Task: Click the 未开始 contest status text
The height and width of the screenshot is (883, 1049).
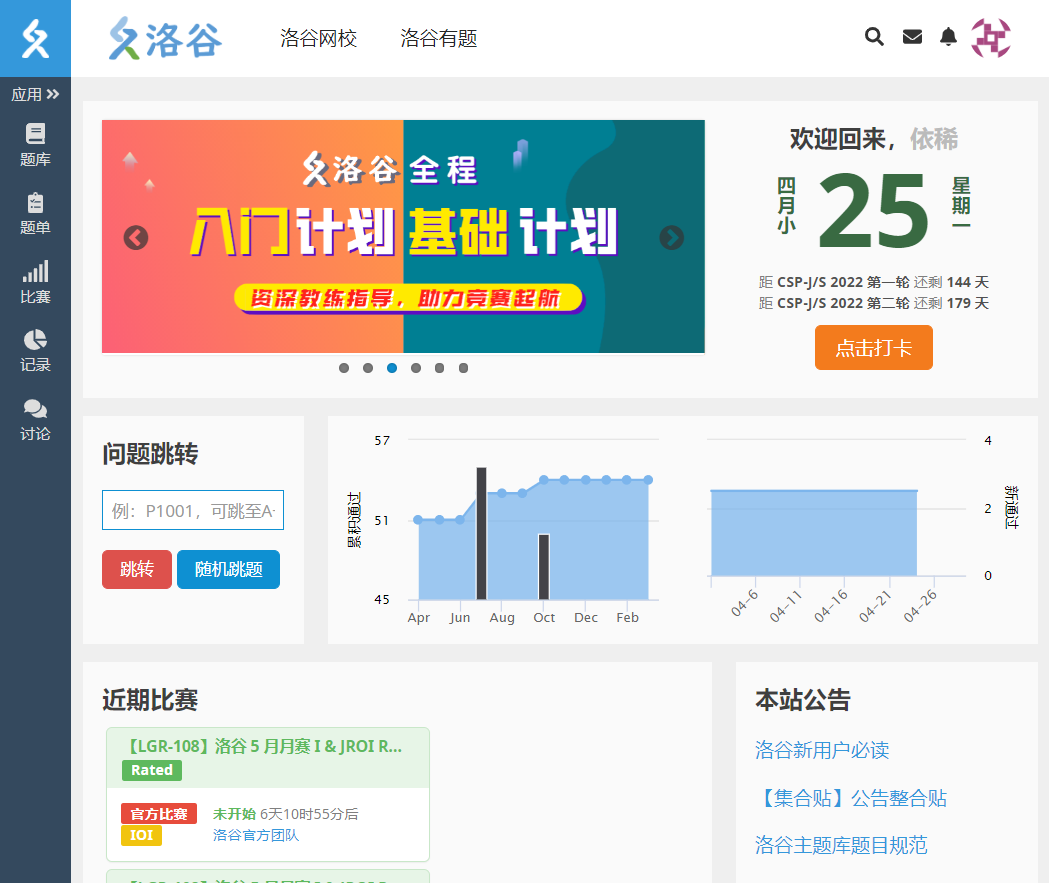Action: click(234, 814)
